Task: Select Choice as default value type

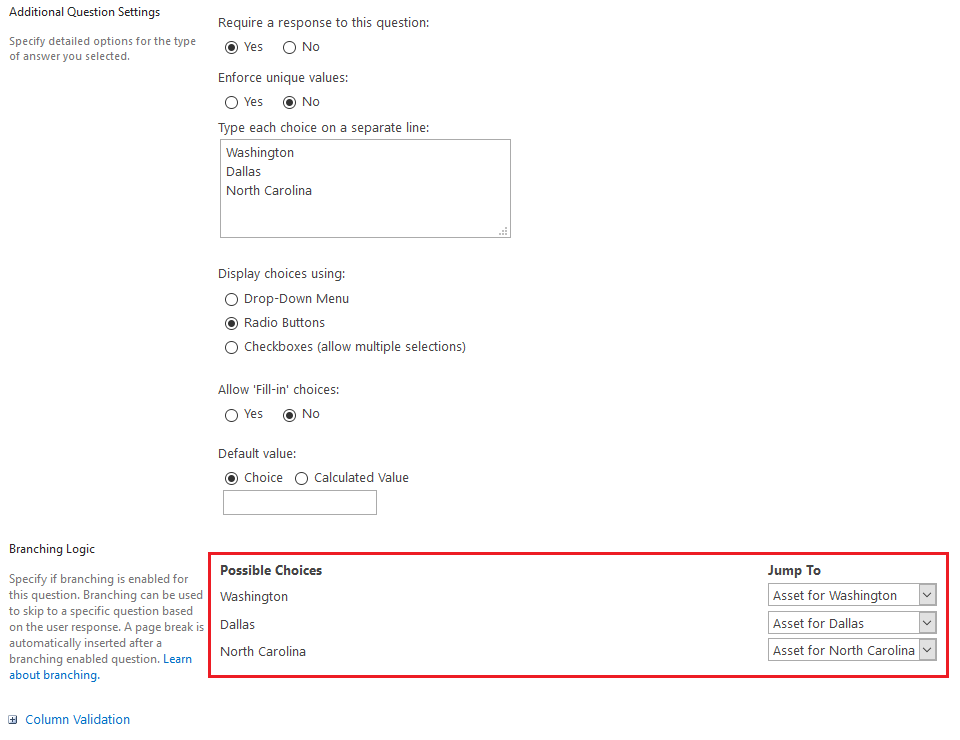Action: [231, 479]
